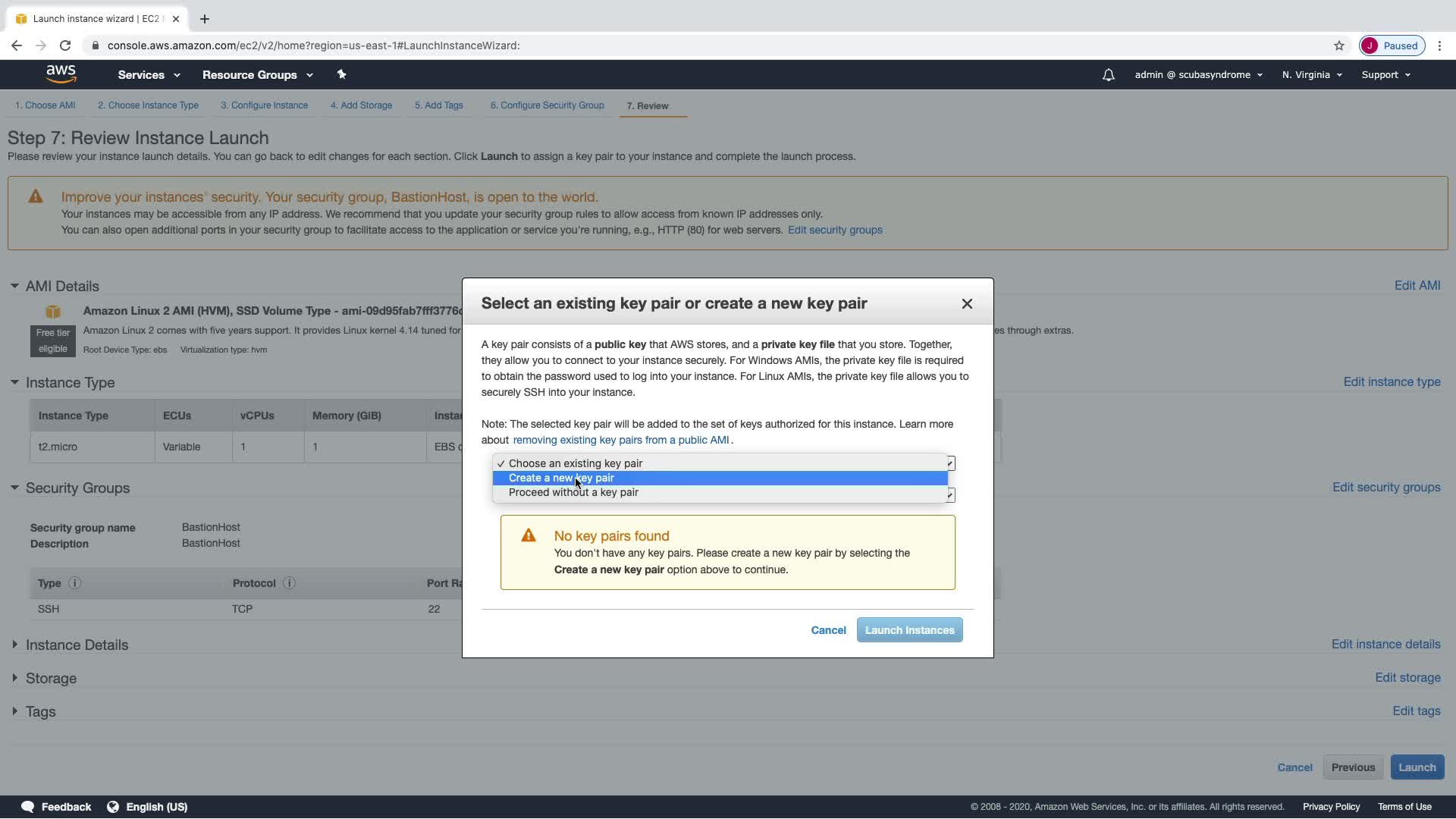The height and width of the screenshot is (819, 1456).
Task: Click the info icon next to Type
Action: tap(74, 583)
